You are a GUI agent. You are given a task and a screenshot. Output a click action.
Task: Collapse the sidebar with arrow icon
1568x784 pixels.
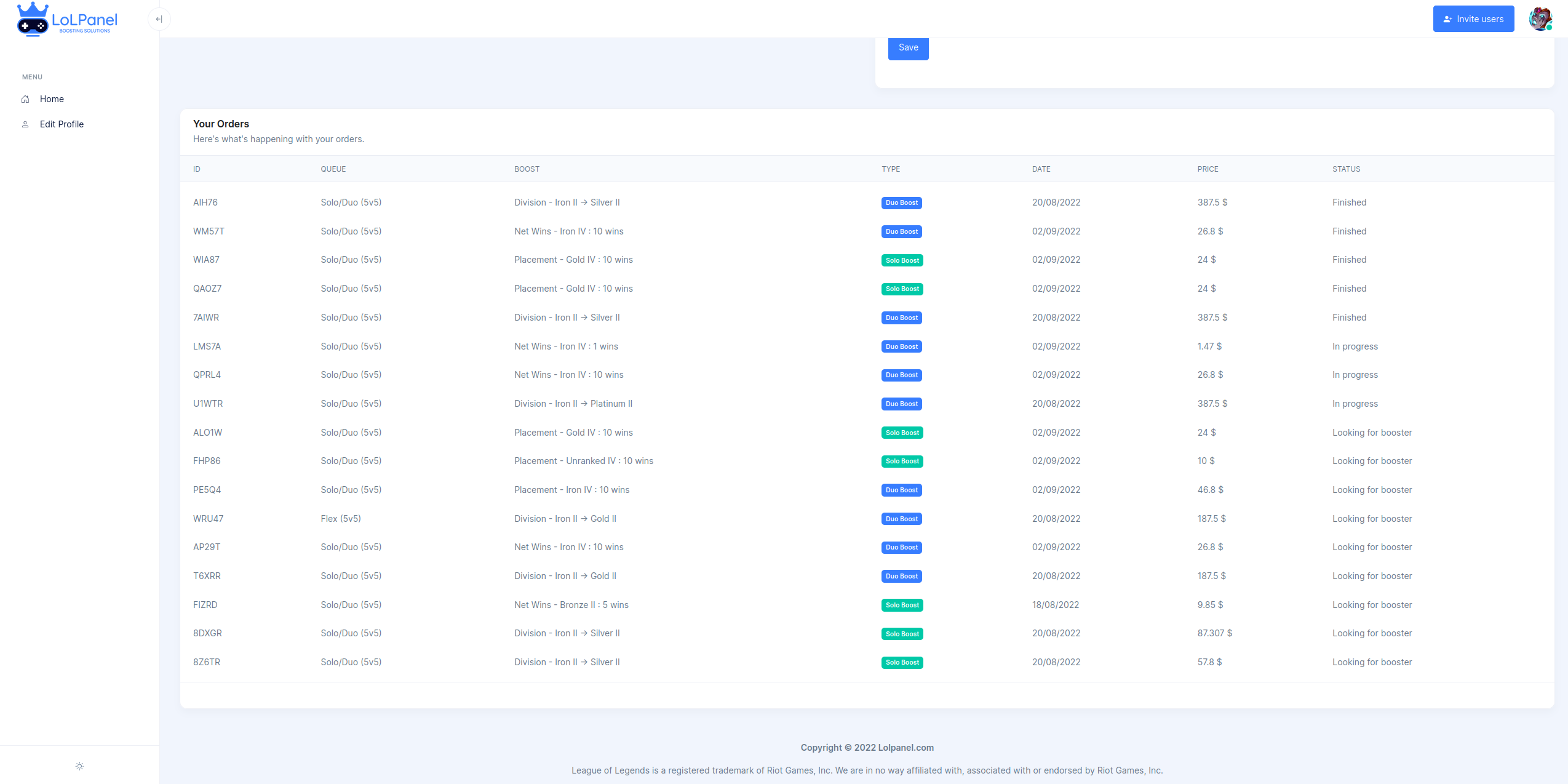click(159, 19)
